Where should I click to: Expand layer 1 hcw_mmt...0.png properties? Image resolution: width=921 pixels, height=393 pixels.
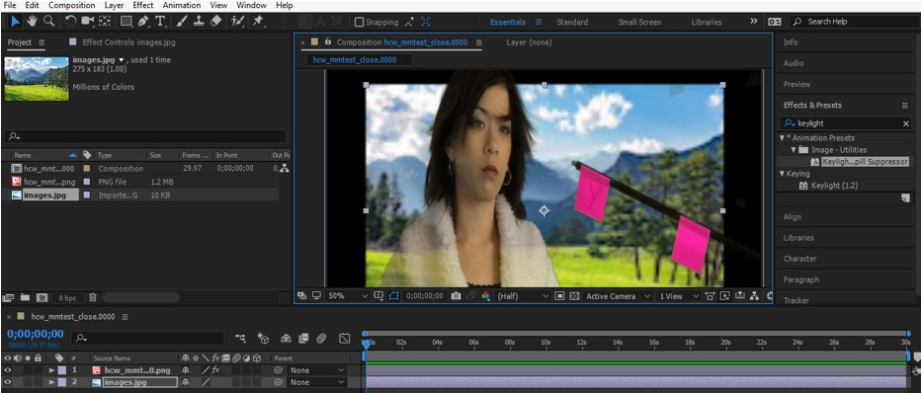[x=52, y=370]
